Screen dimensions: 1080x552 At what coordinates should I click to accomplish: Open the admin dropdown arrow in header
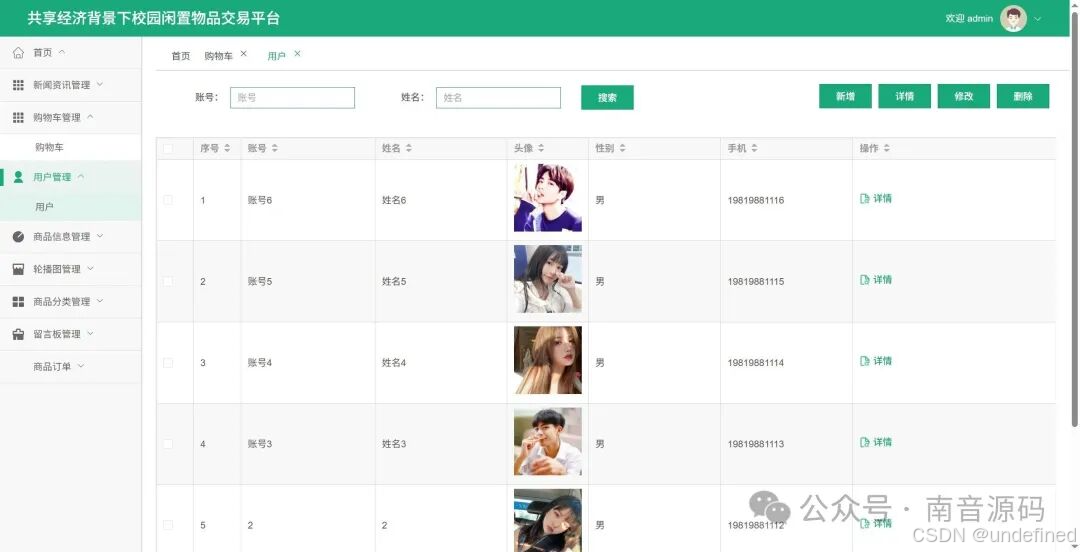(x=1037, y=19)
